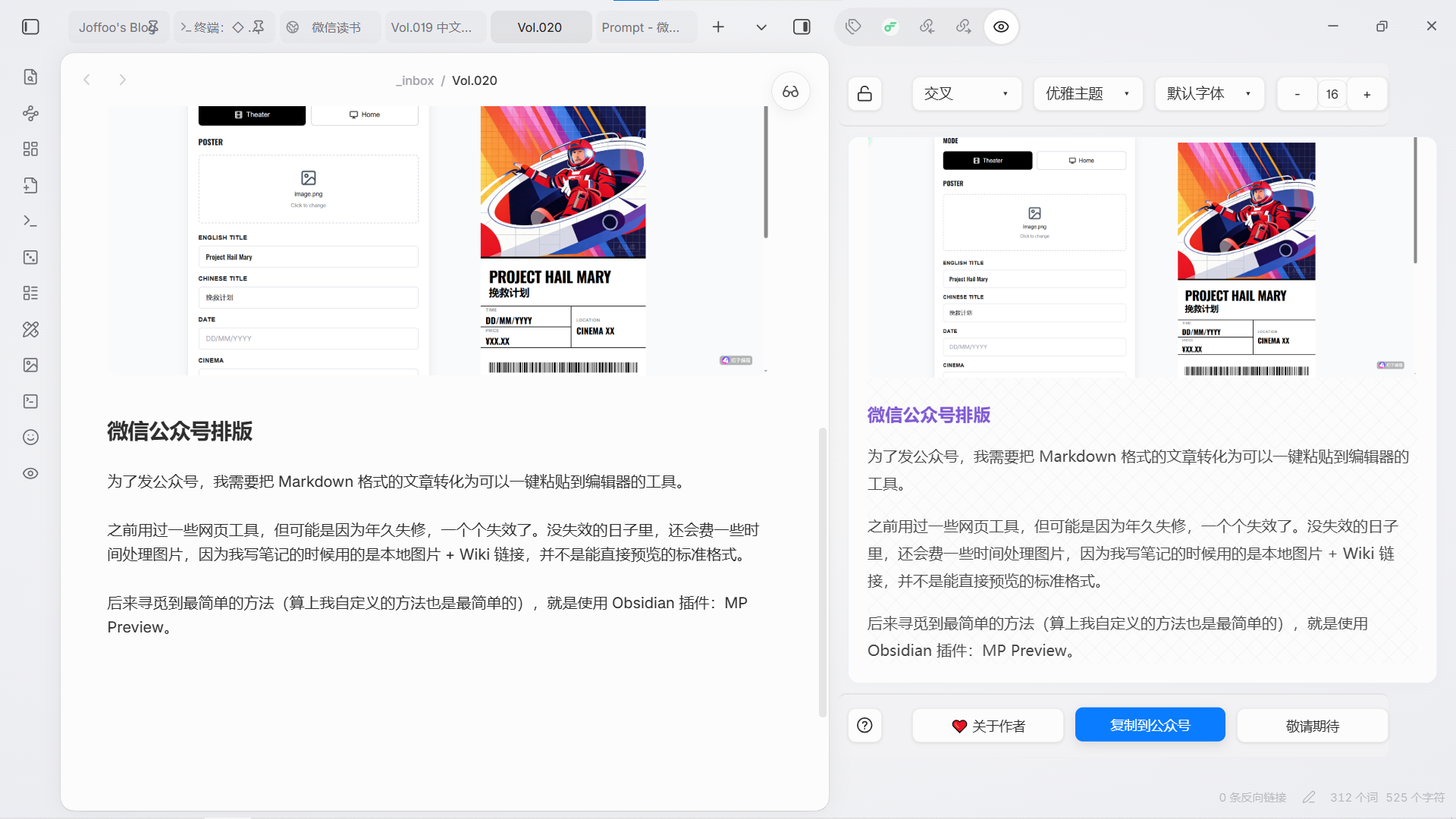Open the graph view icon in left sidebar

pos(30,113)
